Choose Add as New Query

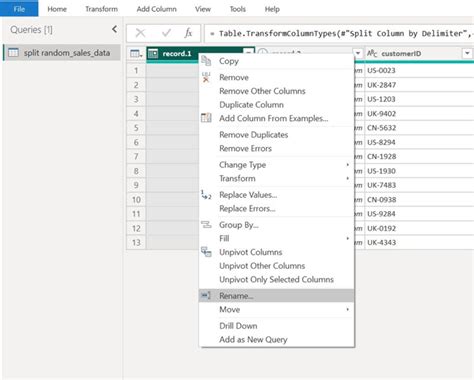(x=276, y=339)
